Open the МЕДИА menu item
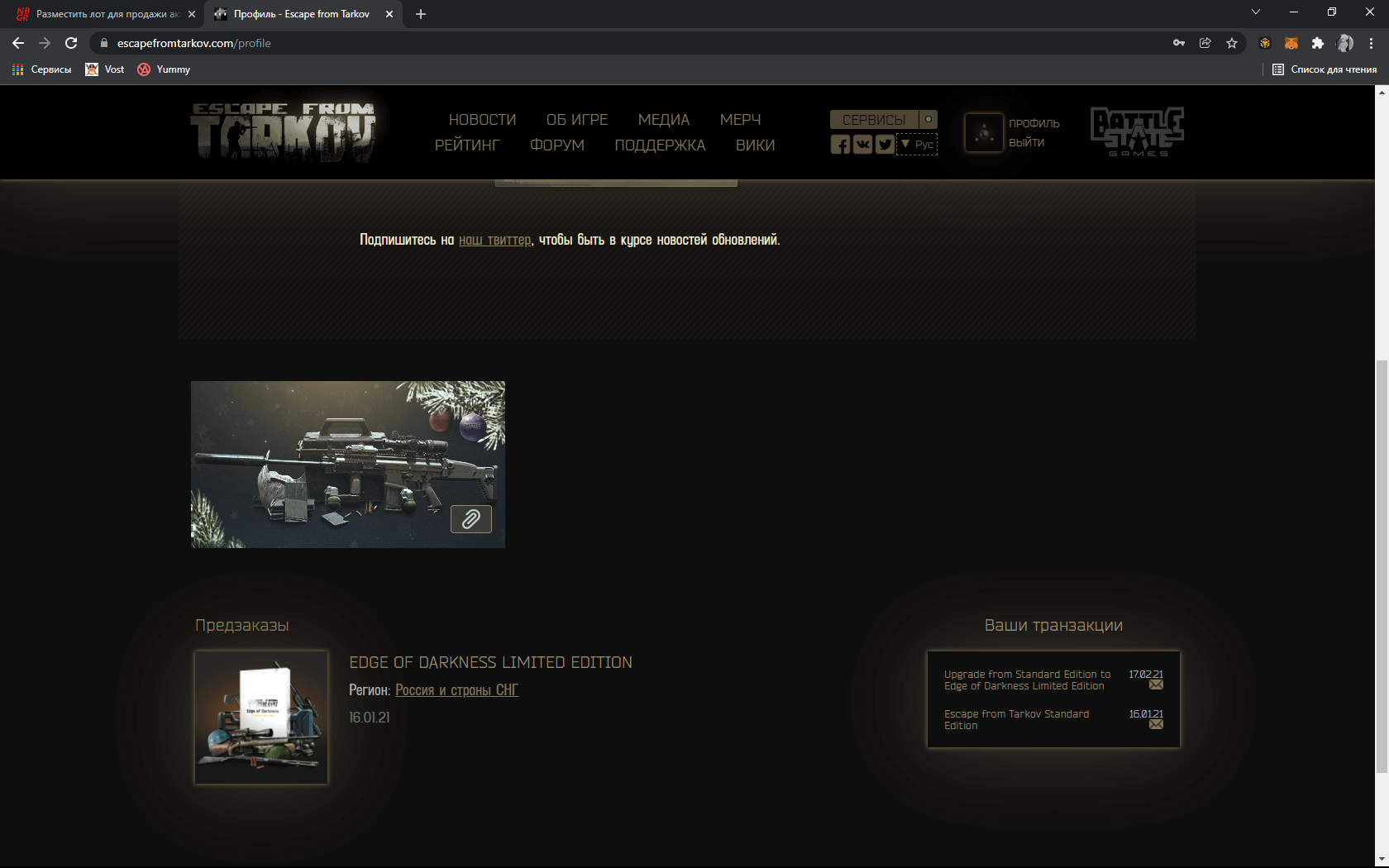This screenshot has height=868, width=1389. click(x=664, y=120)
